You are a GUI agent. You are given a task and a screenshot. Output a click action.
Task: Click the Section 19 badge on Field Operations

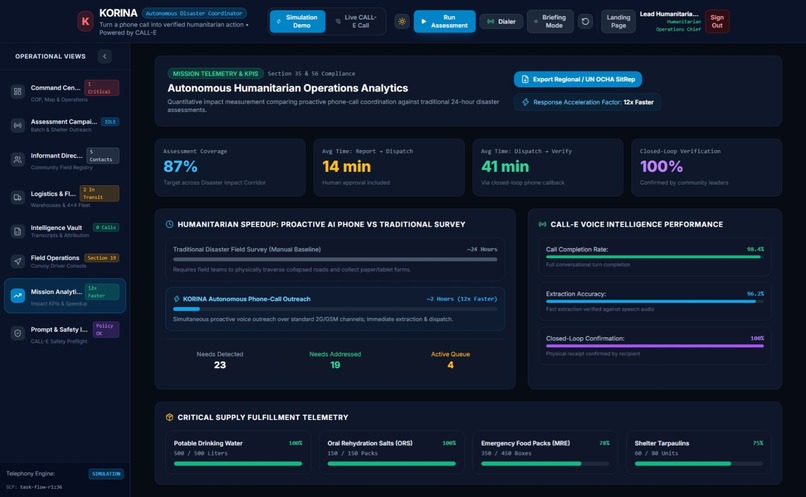(102, 258)
